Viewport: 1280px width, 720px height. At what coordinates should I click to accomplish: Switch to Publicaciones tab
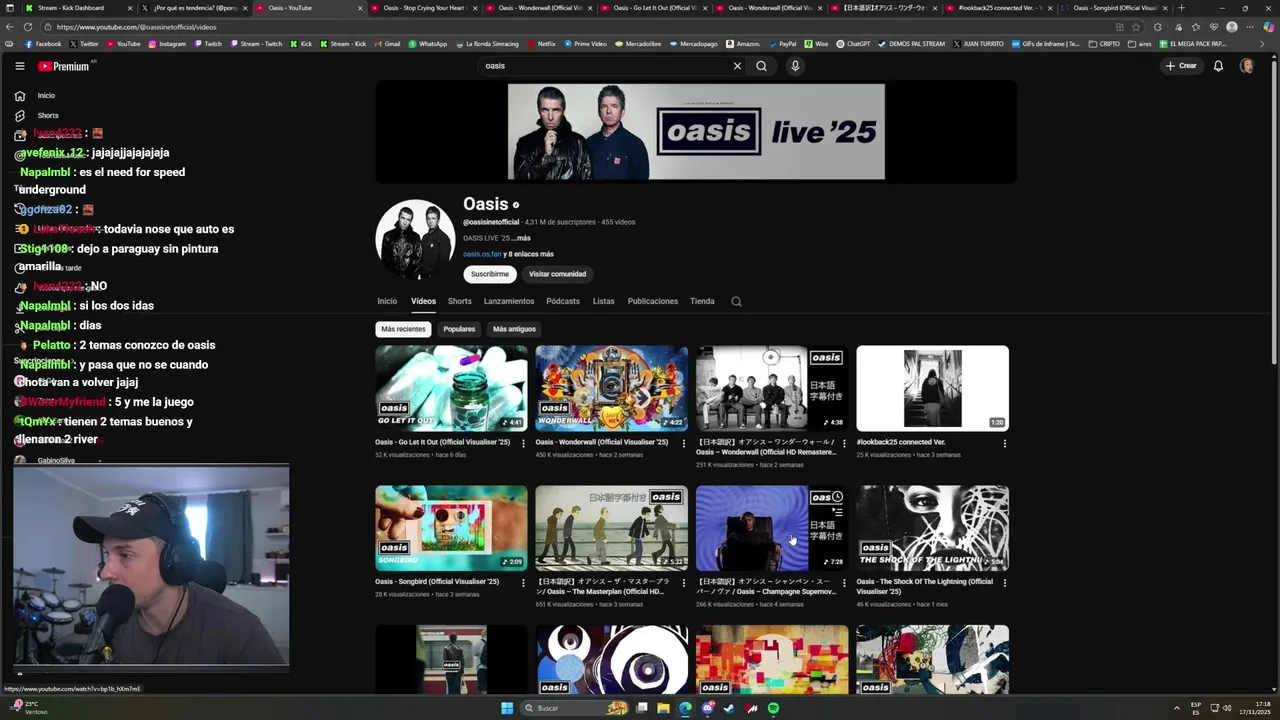653,301
